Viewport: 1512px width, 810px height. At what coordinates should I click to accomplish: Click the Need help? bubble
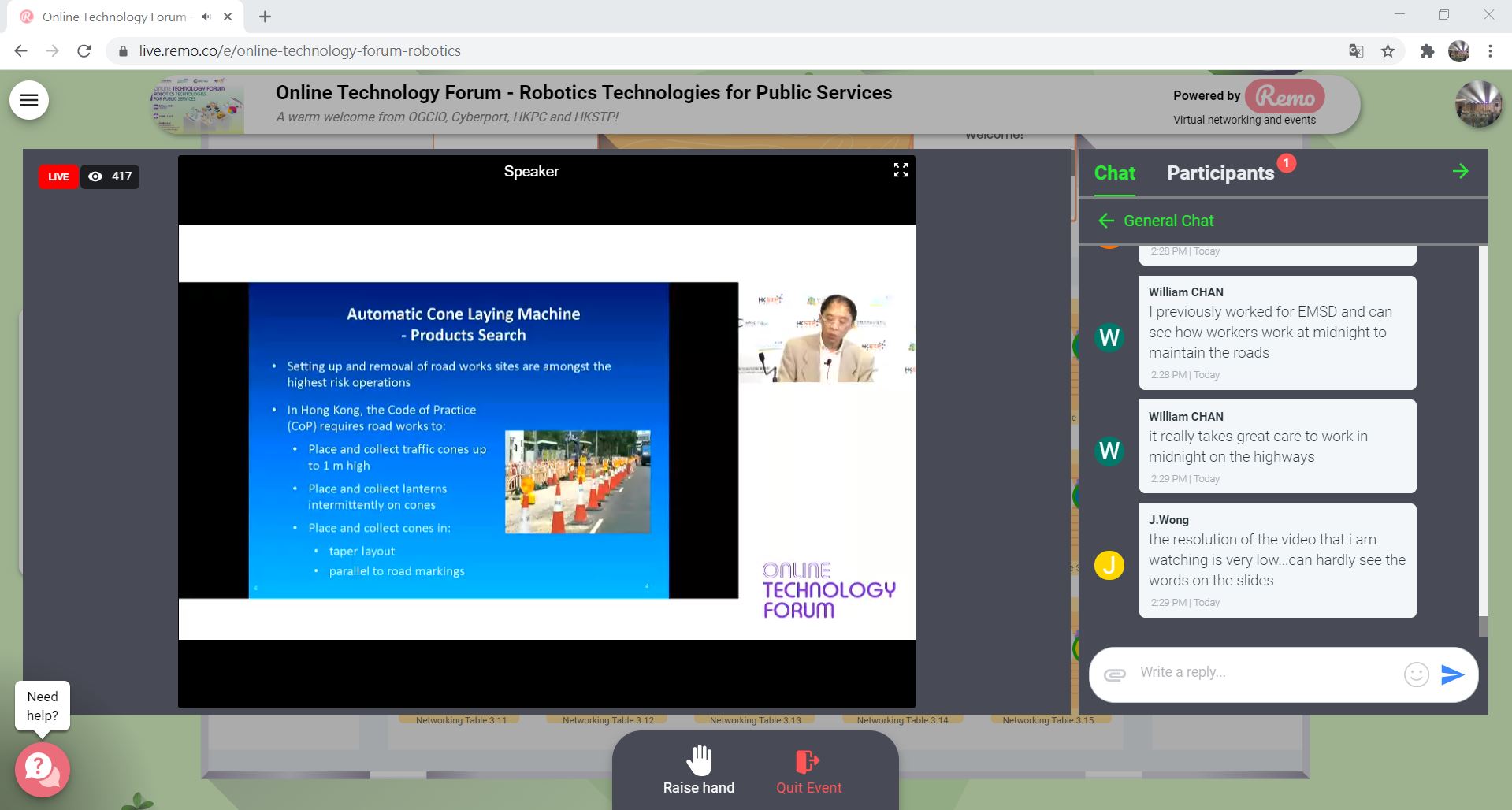click(43, 706)
